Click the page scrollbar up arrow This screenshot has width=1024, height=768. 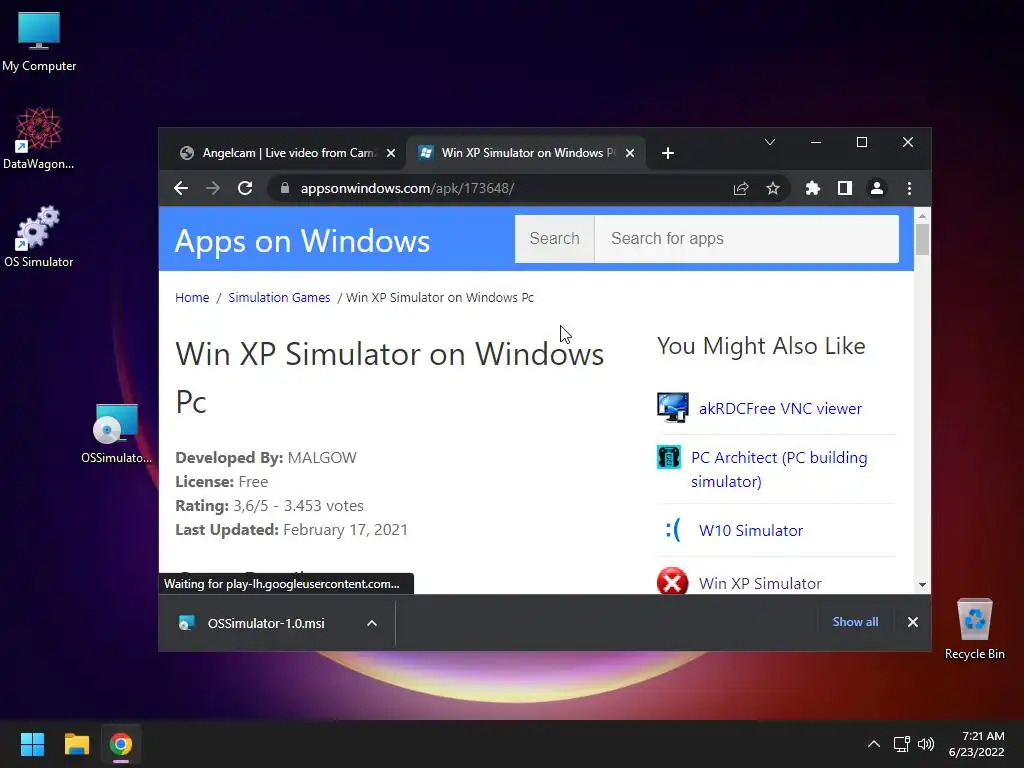click(x=922, y=216)
